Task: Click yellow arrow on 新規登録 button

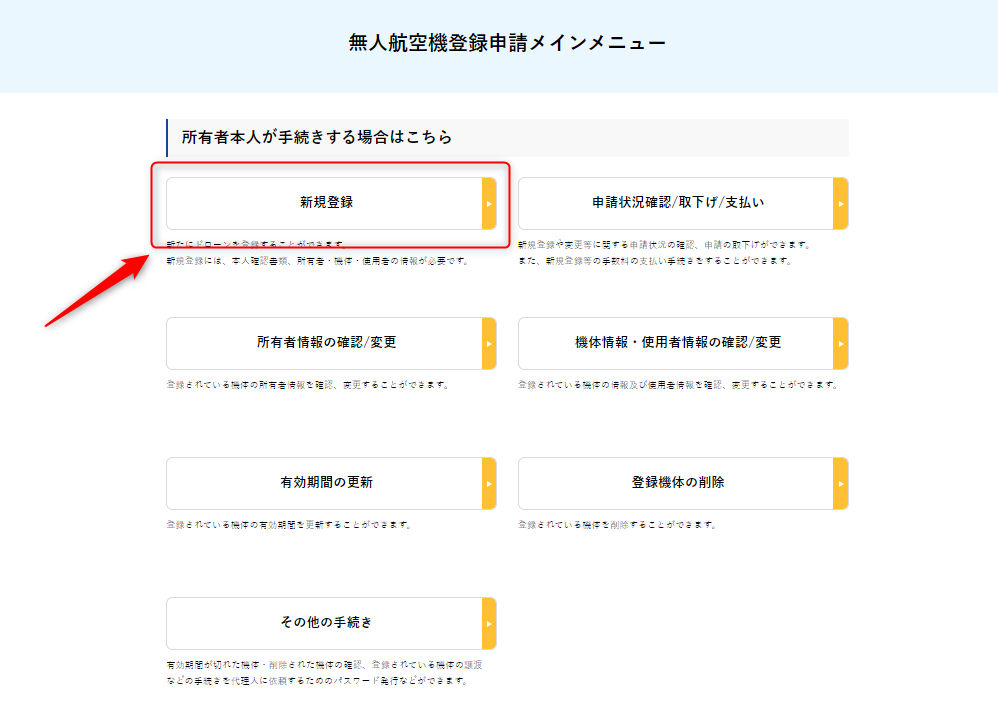Action: [x=489, y=204]
